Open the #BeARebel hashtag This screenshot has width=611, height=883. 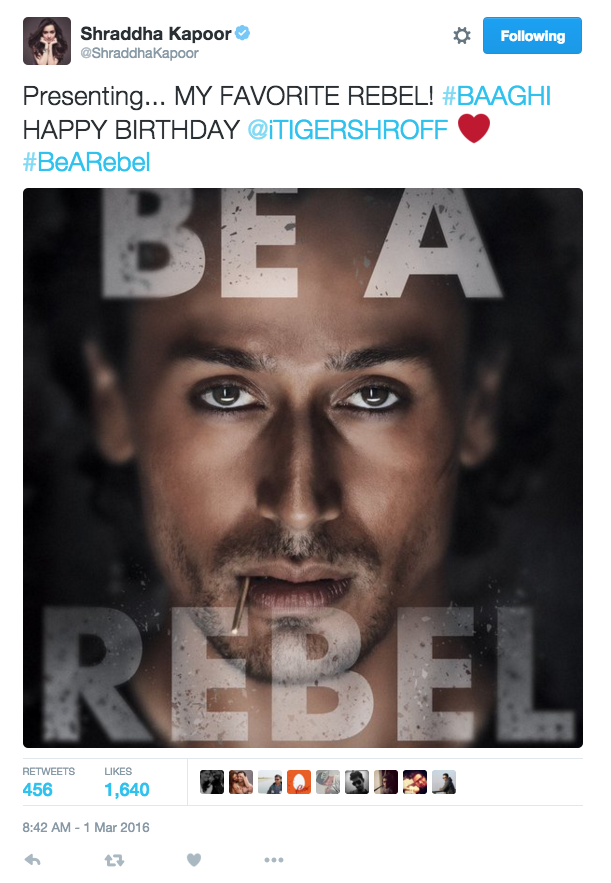(86, 162)
